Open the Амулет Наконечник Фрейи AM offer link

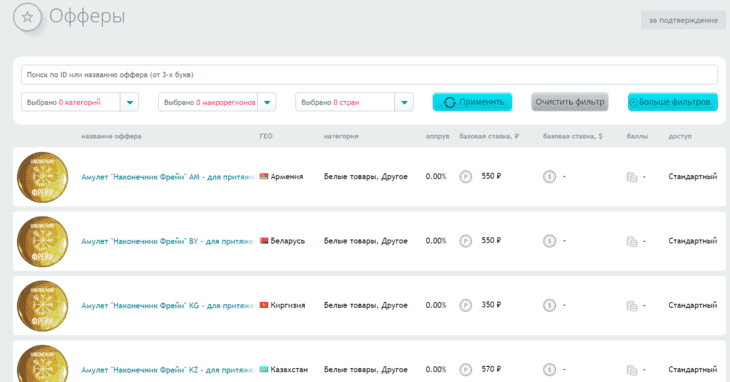168,177
